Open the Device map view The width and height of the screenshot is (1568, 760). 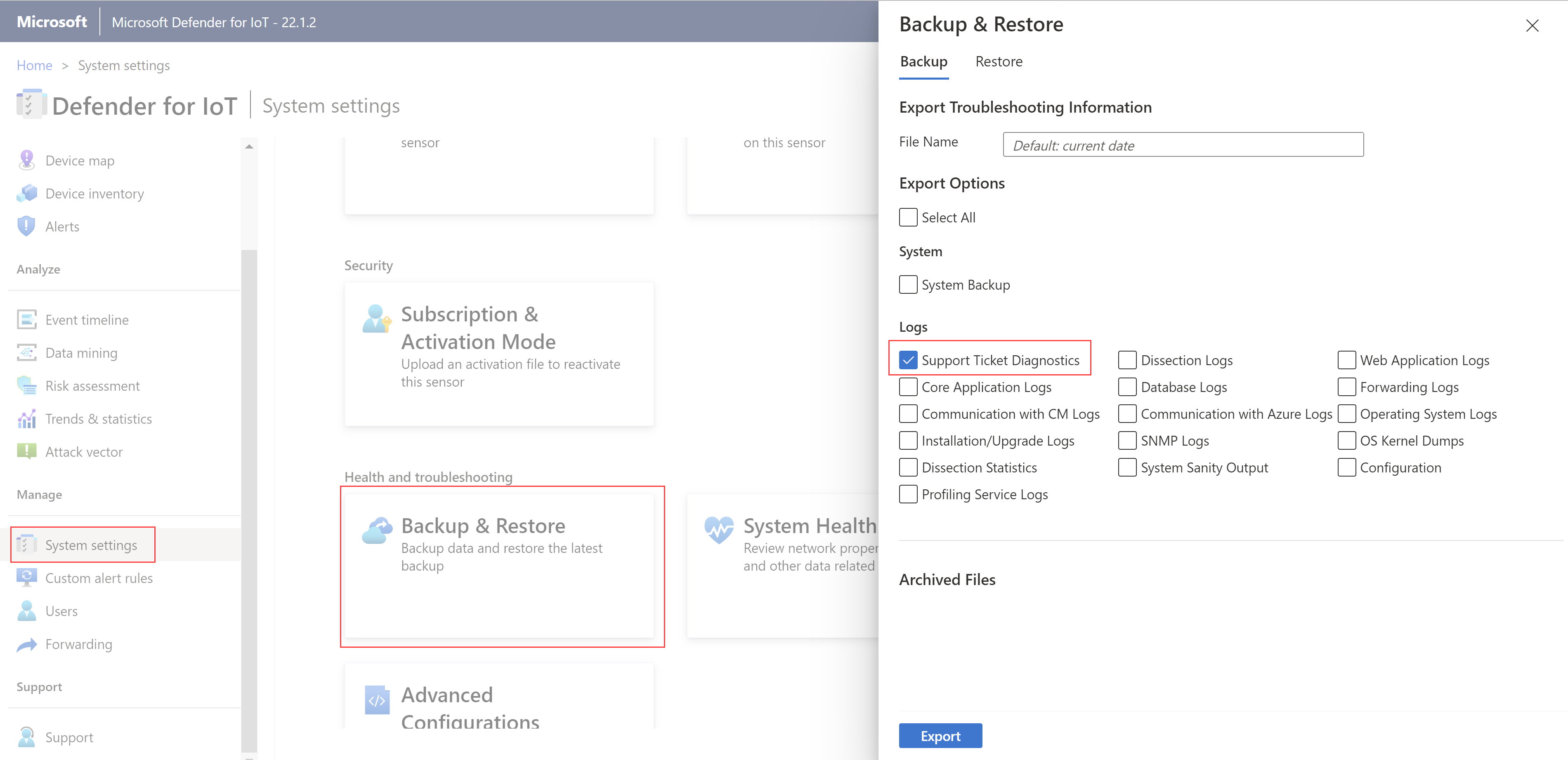coord(79,160)
